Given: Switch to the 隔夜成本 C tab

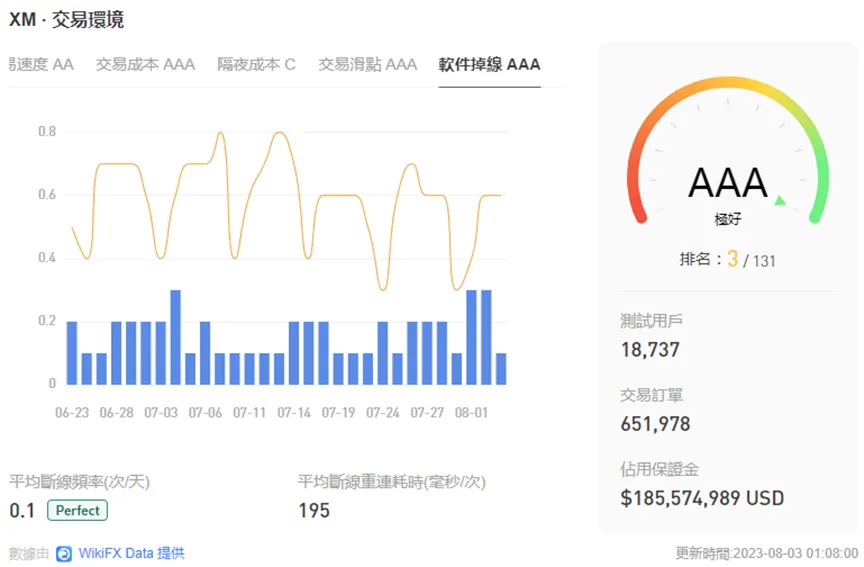Looking at the screenshot, I should tap(256, 64).
